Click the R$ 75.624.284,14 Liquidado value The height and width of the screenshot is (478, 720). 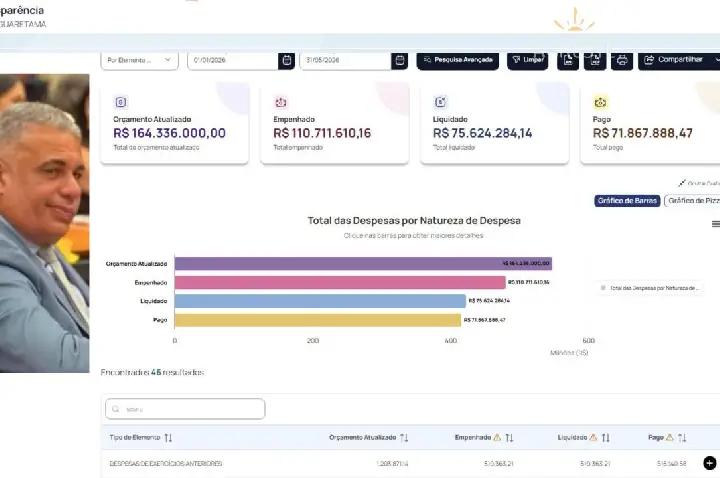tap(482, 133)
